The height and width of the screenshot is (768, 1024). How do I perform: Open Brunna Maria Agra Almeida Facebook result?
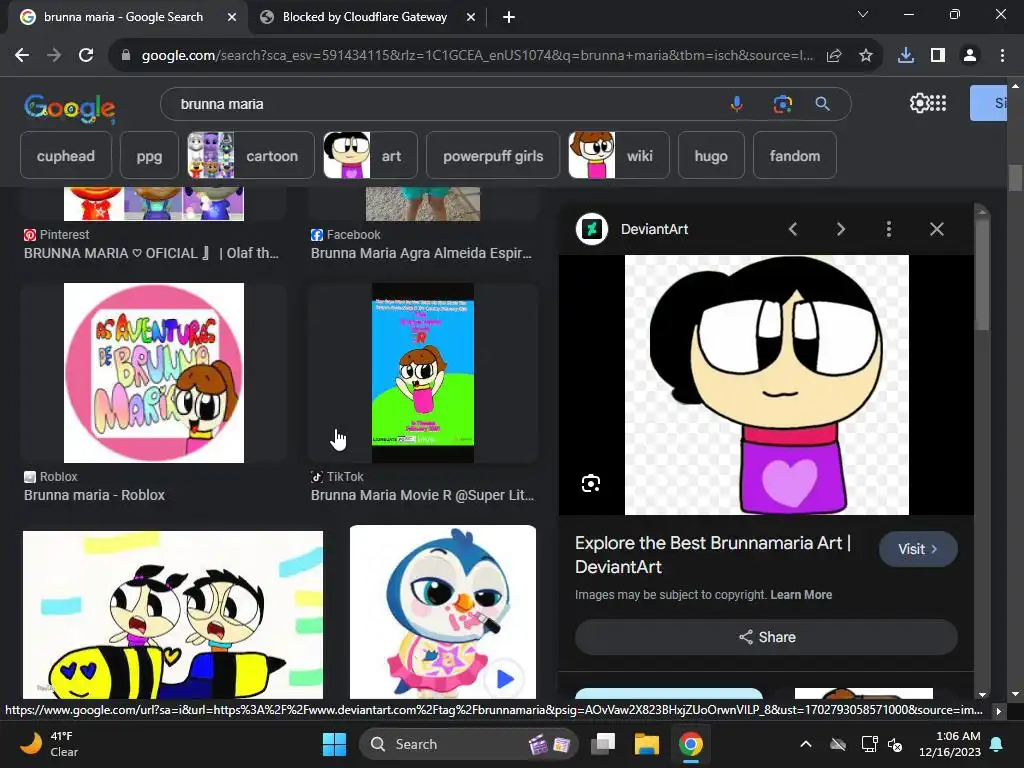tap(421, 253)
